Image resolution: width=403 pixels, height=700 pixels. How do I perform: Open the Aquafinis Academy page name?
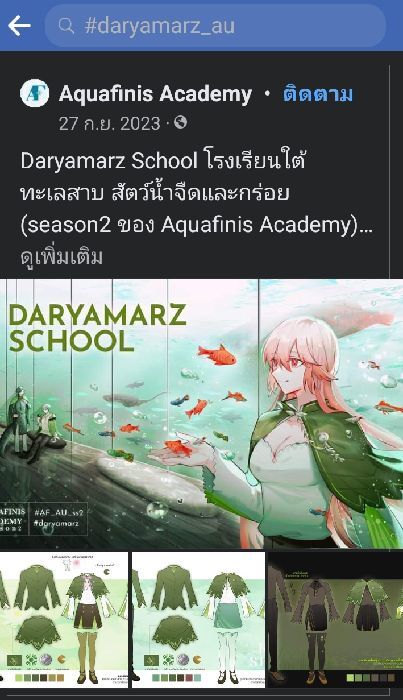155,94
